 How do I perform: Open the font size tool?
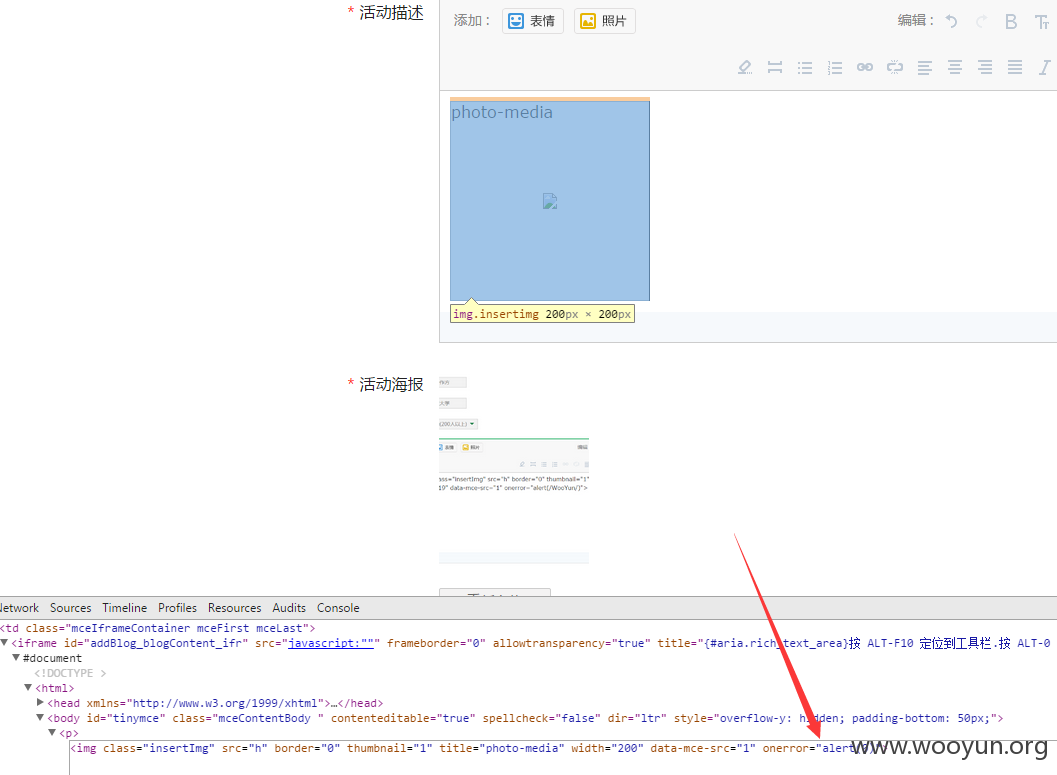[x=1041, y=22]
